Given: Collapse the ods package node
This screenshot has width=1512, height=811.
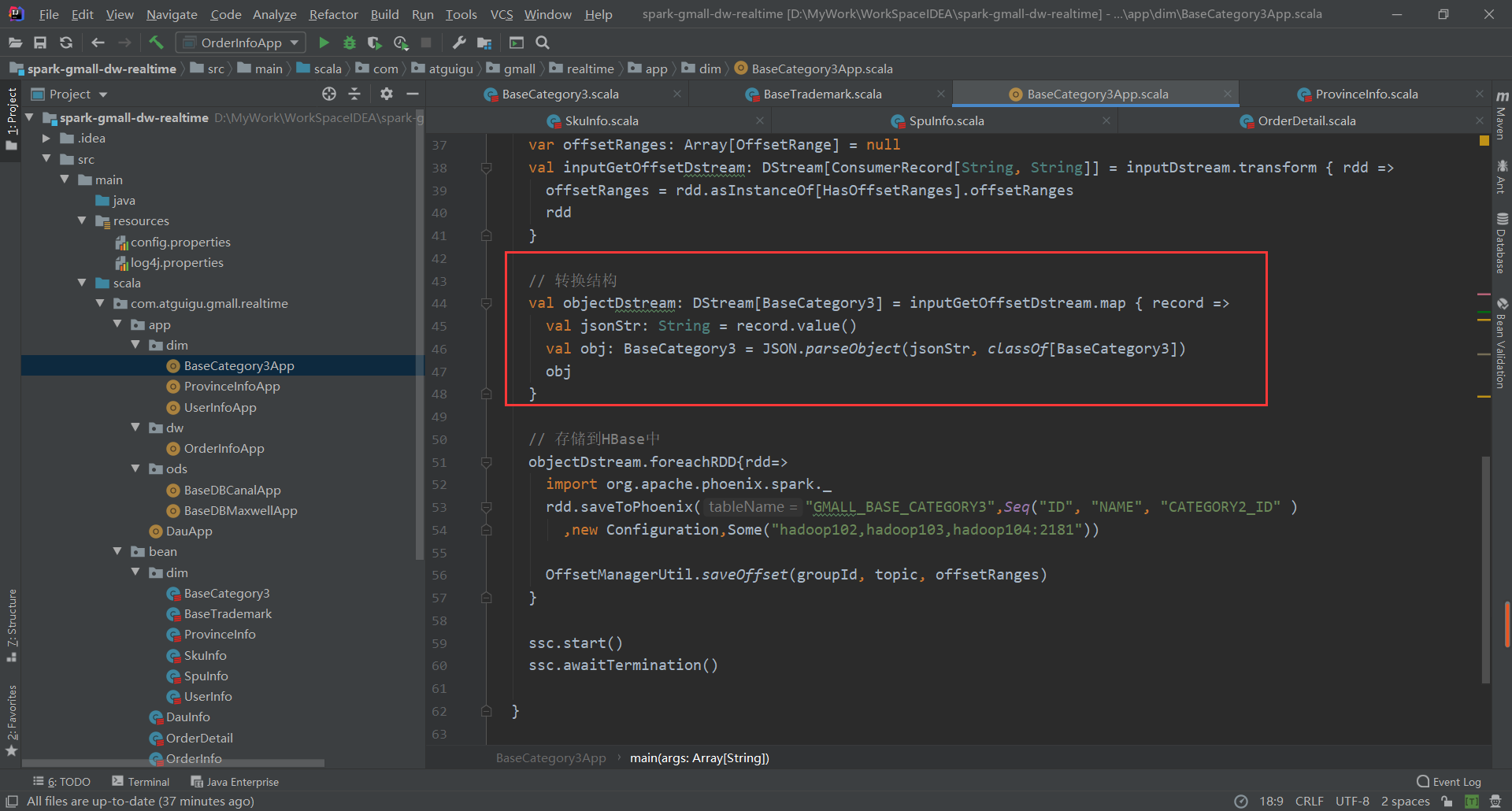Looking at the screenshot, I should [x=135, y=468].
